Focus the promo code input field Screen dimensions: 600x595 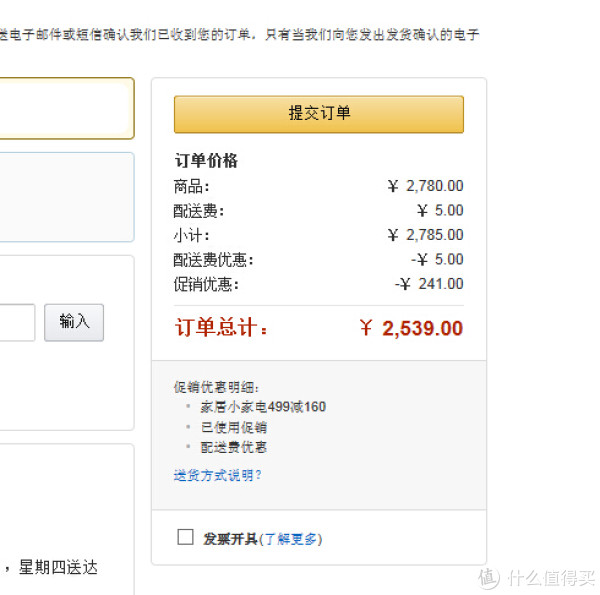tap(17, 322)
